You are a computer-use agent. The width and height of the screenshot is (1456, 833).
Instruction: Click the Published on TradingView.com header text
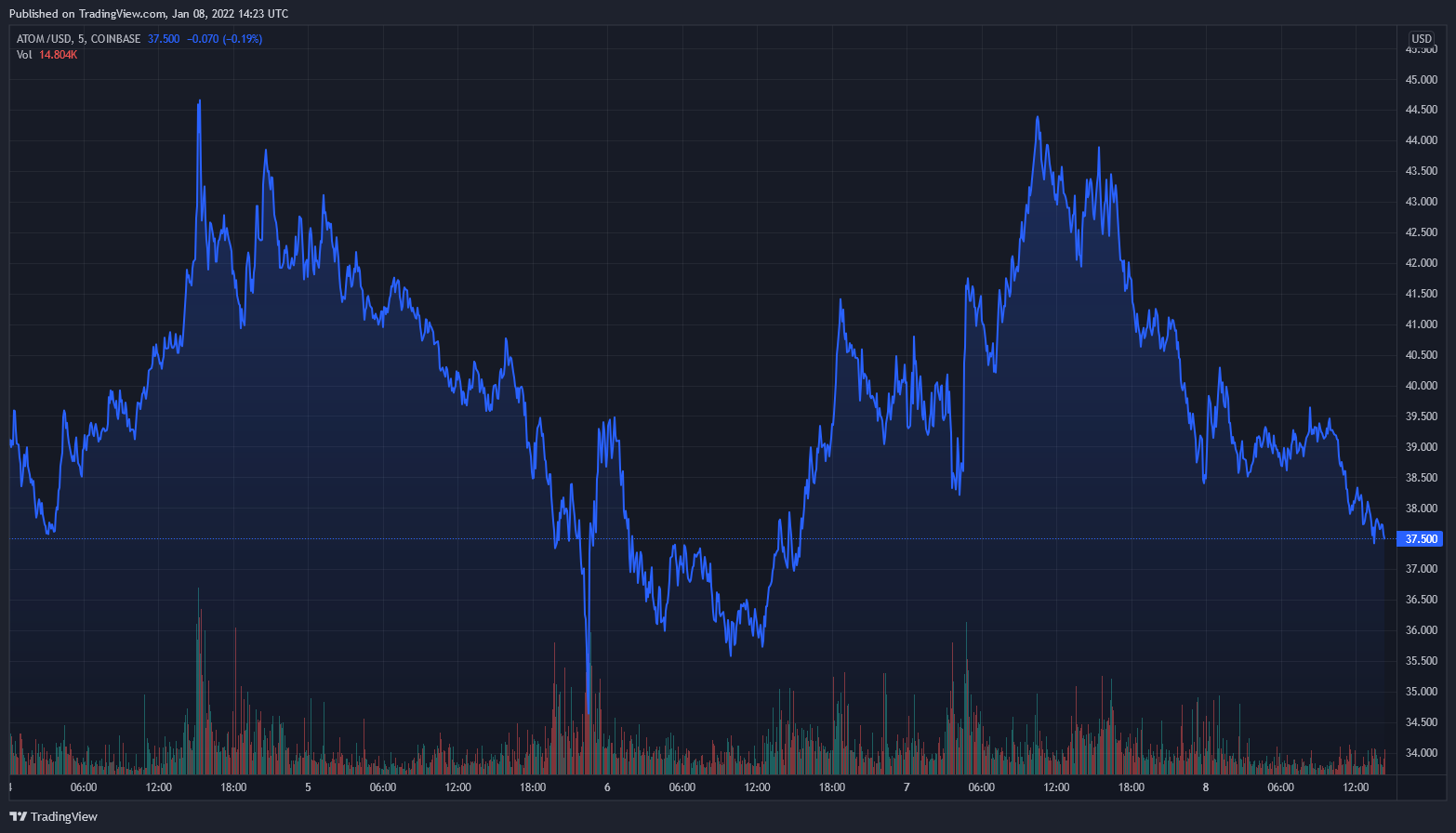click(149, 14)
